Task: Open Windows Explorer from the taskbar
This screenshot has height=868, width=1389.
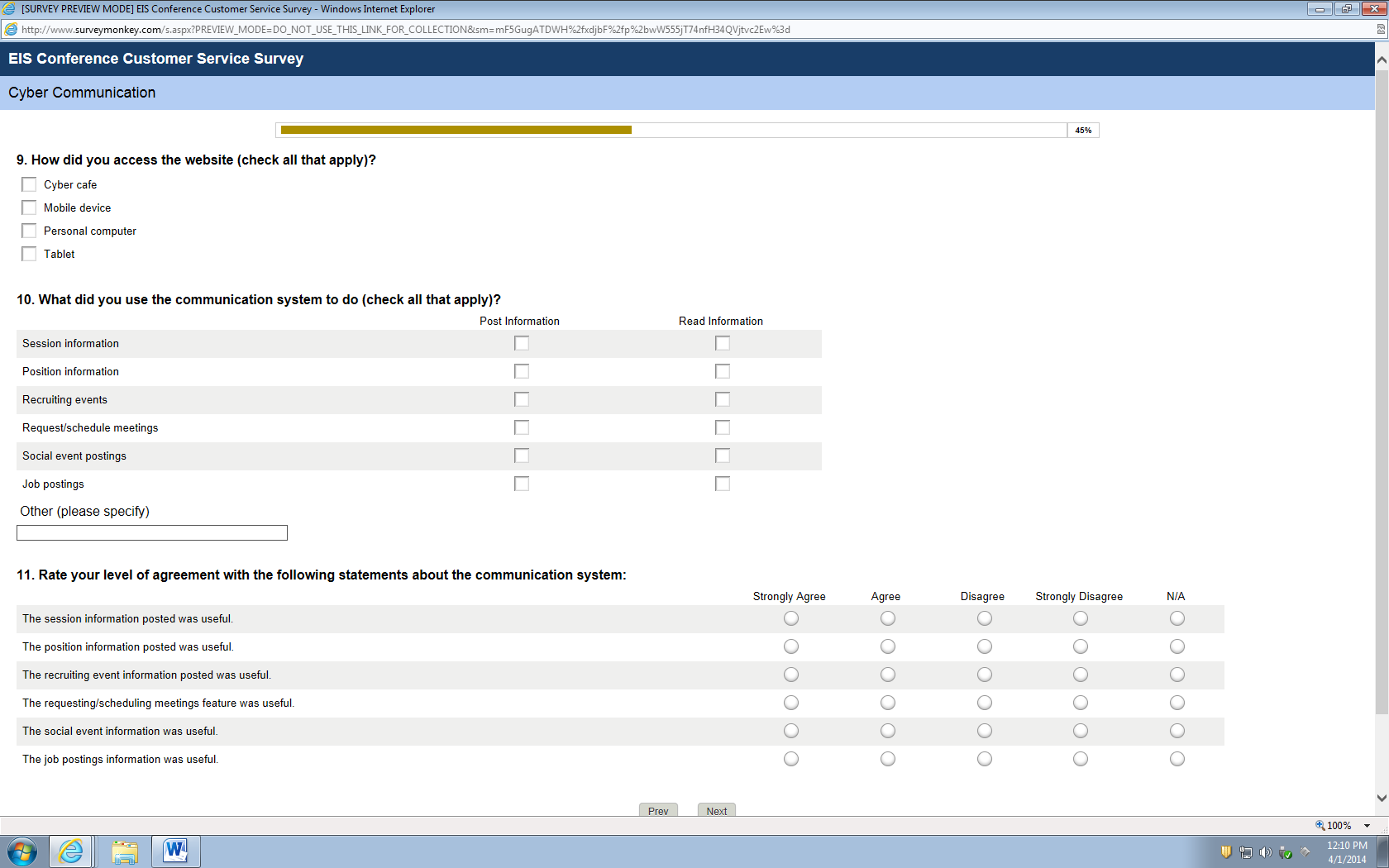Action: coord(124,851)
